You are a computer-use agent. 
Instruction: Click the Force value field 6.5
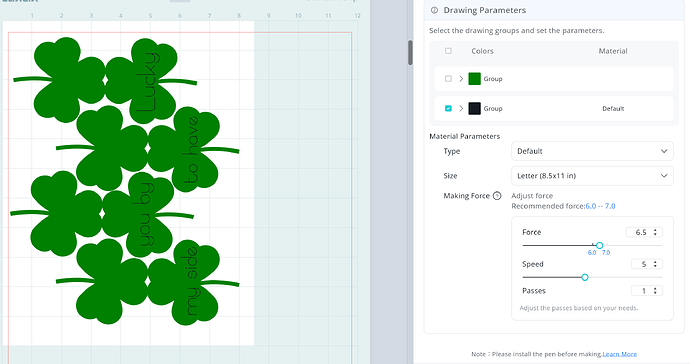point(644,232)
